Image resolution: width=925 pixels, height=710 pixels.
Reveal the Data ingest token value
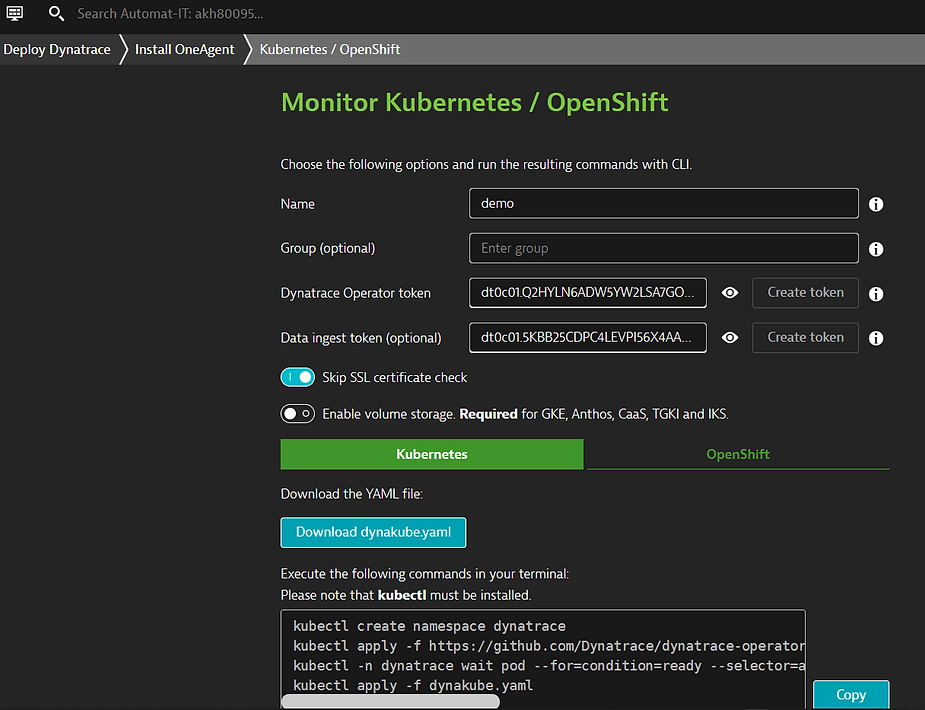coord(730,337)
